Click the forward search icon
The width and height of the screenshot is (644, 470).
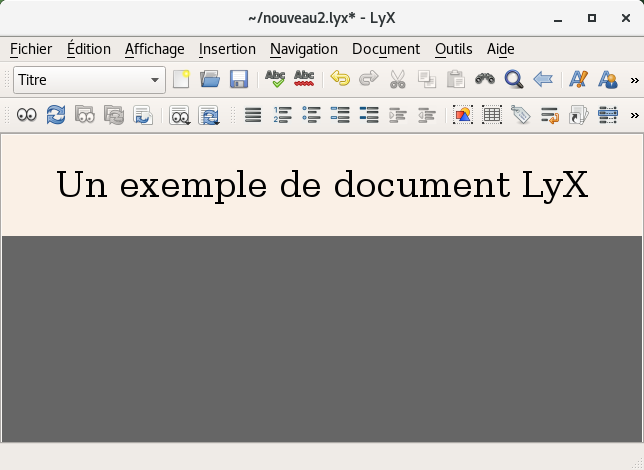(x=143, y=115)
